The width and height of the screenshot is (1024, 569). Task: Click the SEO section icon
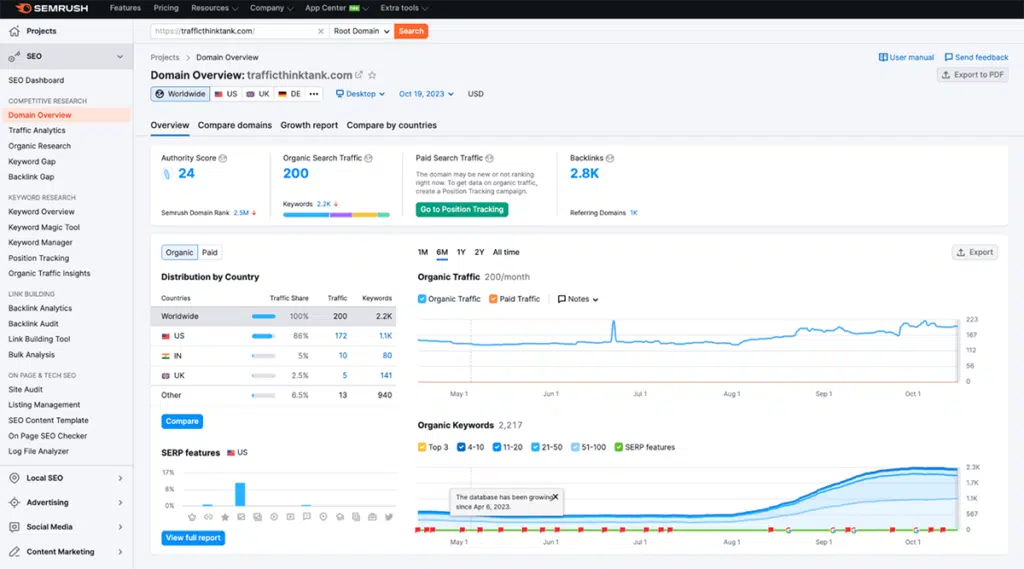(x=14, y=56)
